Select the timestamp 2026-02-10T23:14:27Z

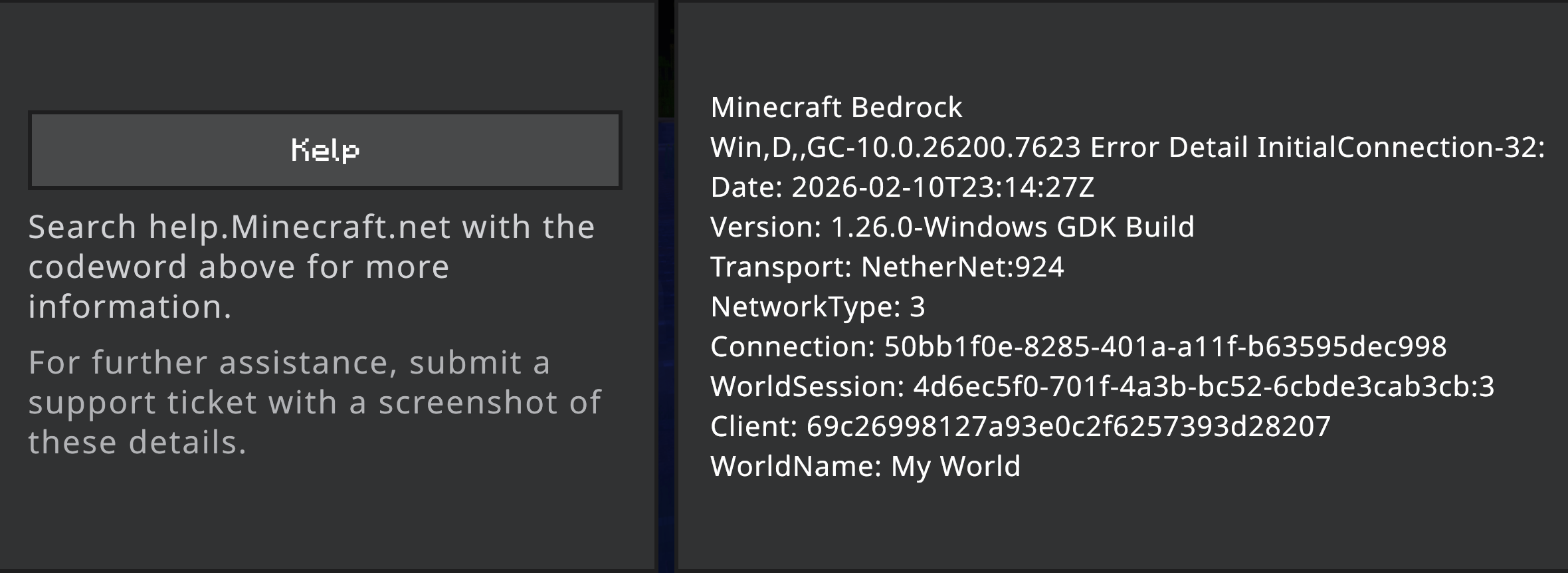click(942, 187)
